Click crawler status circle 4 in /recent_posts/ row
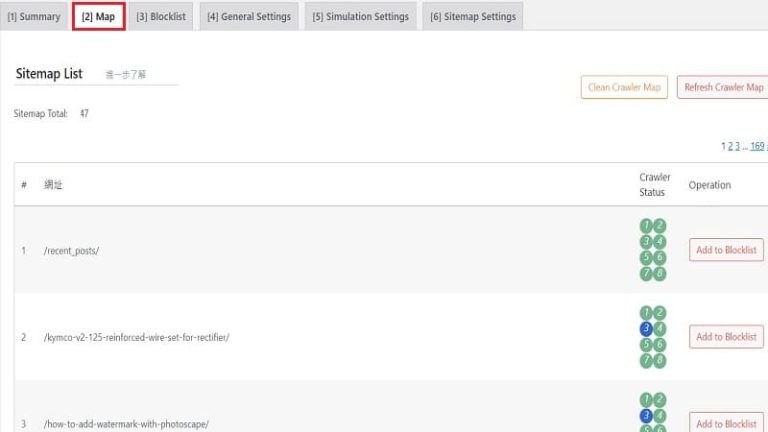The height and width of the screenshot is (432, 768). [x=659, y=242]
